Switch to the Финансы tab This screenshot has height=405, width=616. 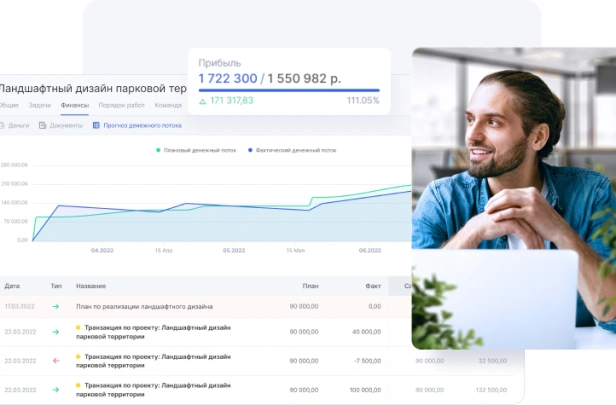(x=75, y=105)
